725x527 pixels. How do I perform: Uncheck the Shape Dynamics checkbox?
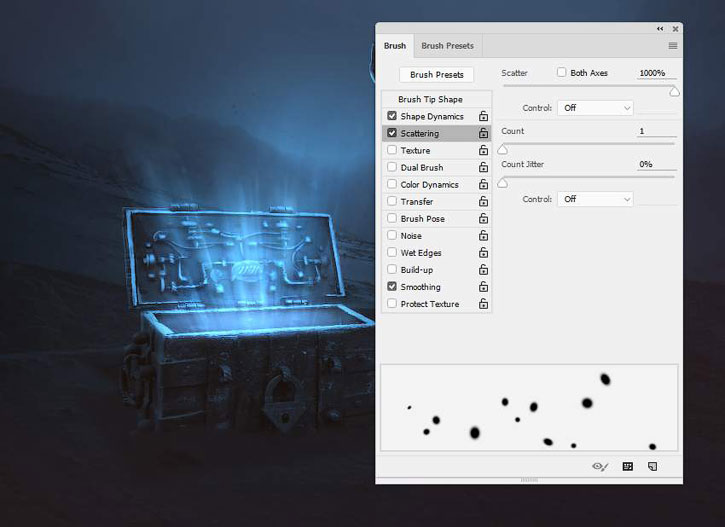(392, 116)
